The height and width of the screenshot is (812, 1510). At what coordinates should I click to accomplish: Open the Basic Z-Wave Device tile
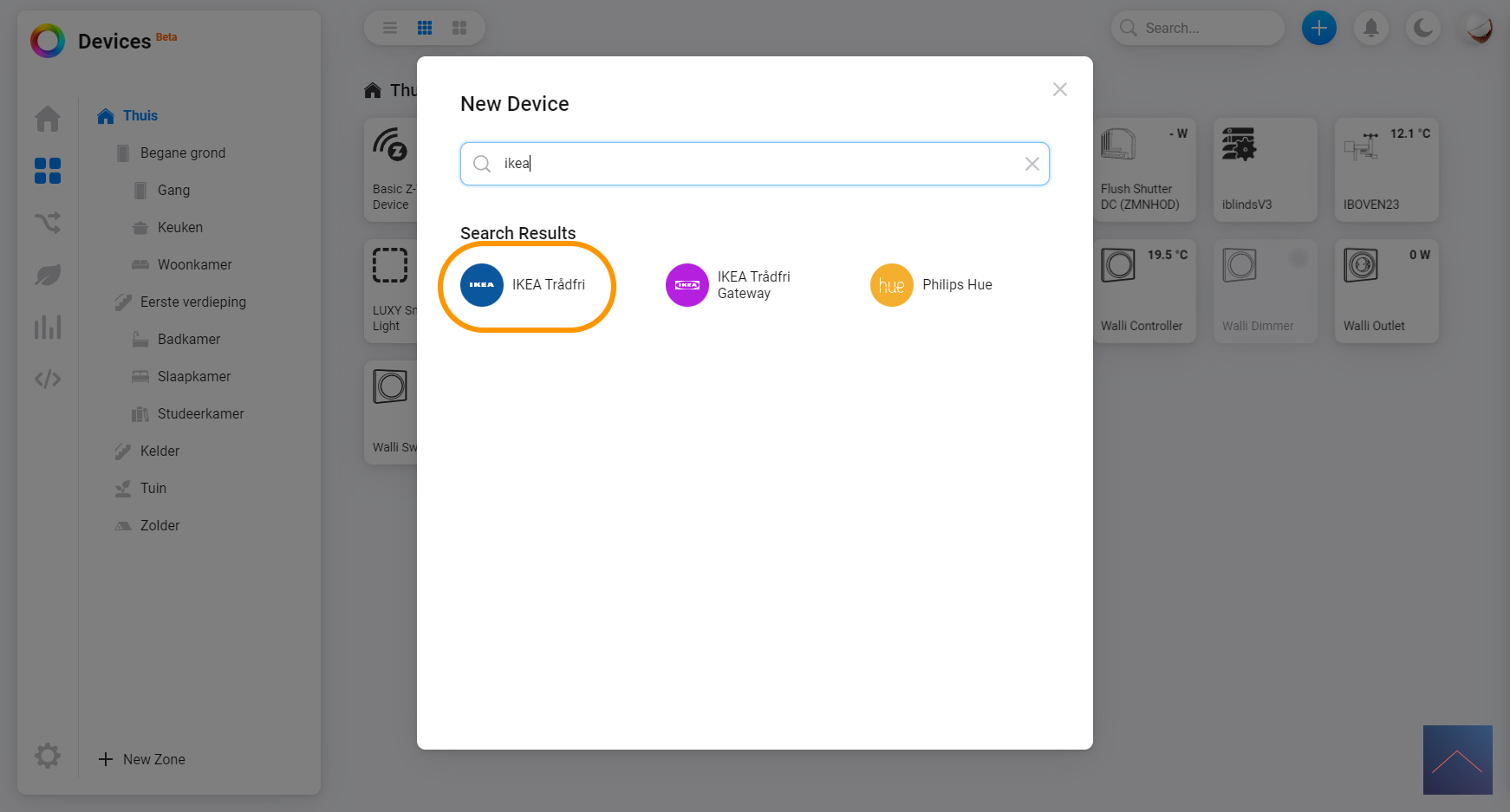tap(391, 170)
